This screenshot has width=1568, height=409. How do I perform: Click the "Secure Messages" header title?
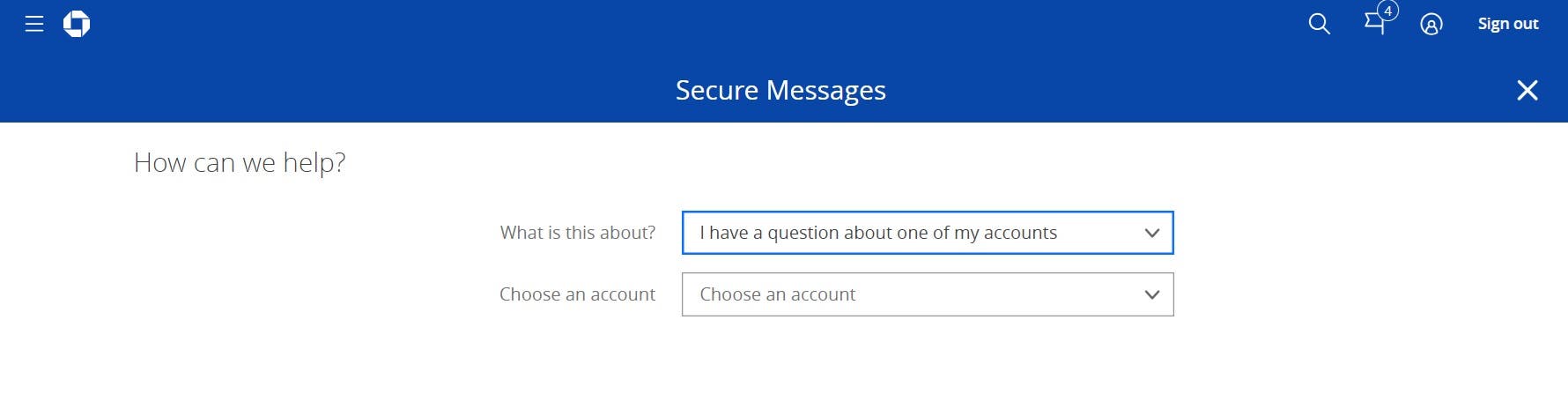click(x=780, y=90)
